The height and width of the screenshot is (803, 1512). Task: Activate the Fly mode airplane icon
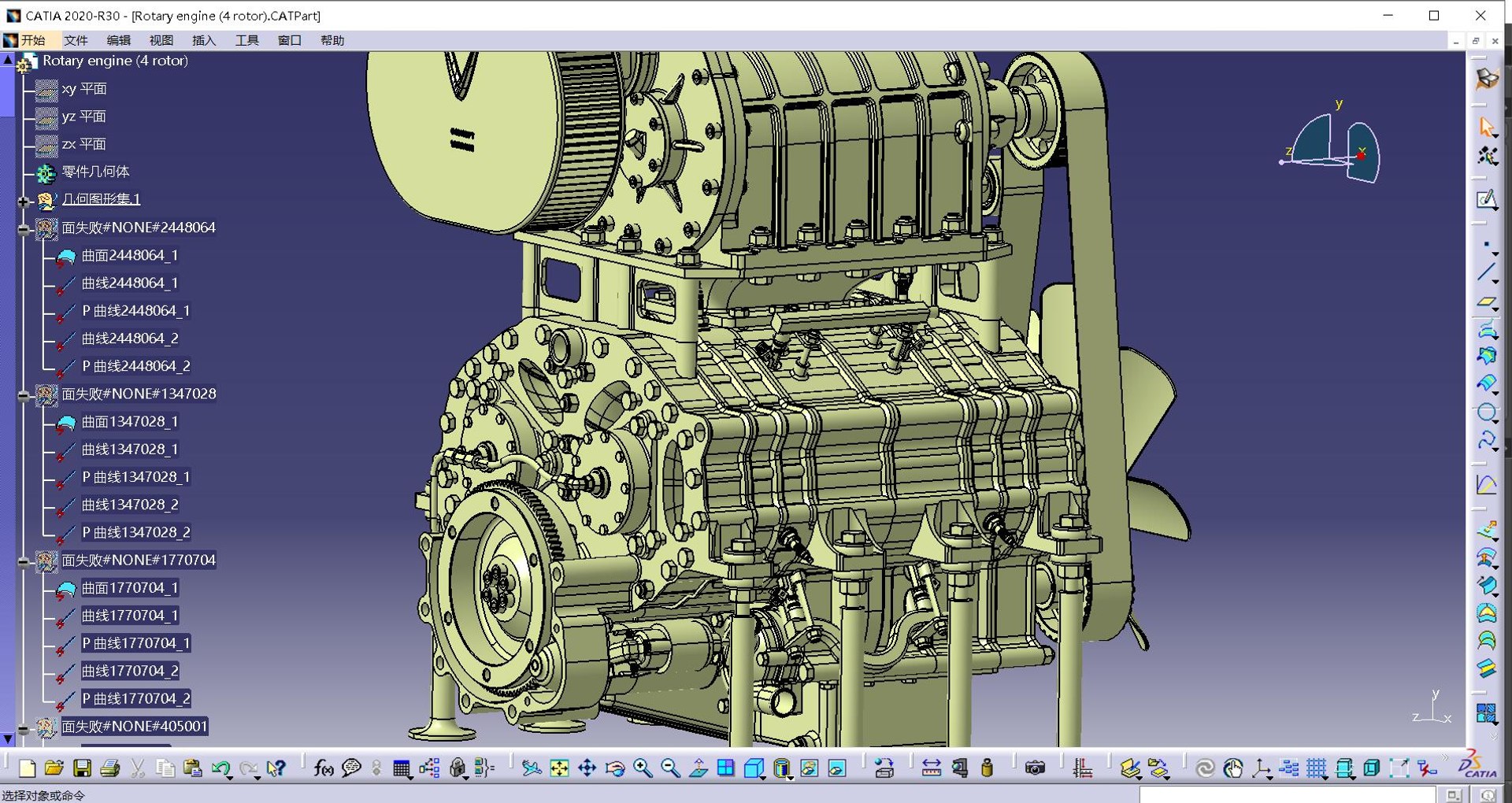pos(532,768)
